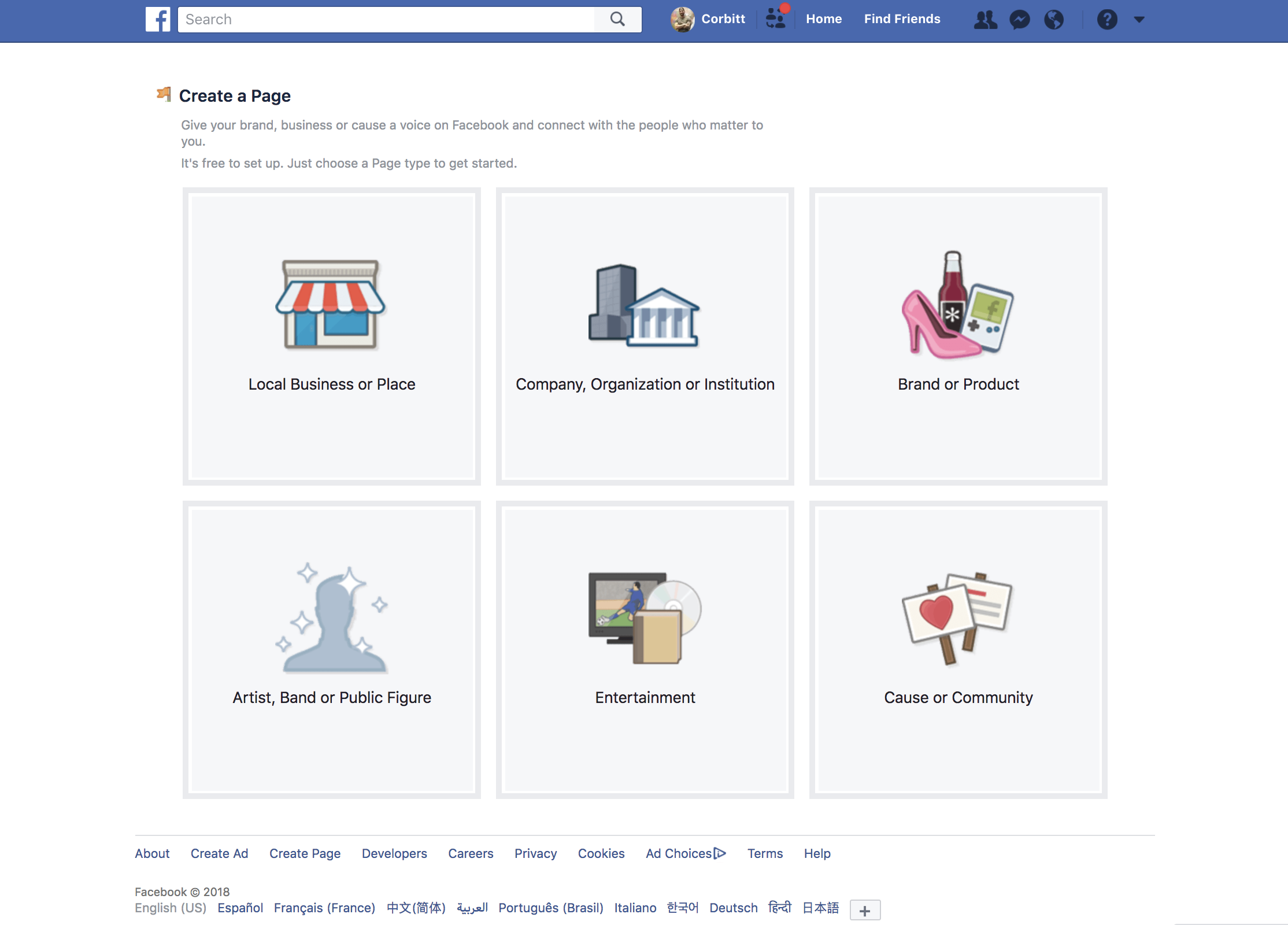Switch language to Français (France)
Viewport: 1288px width, 925px height.
[324, 908]
